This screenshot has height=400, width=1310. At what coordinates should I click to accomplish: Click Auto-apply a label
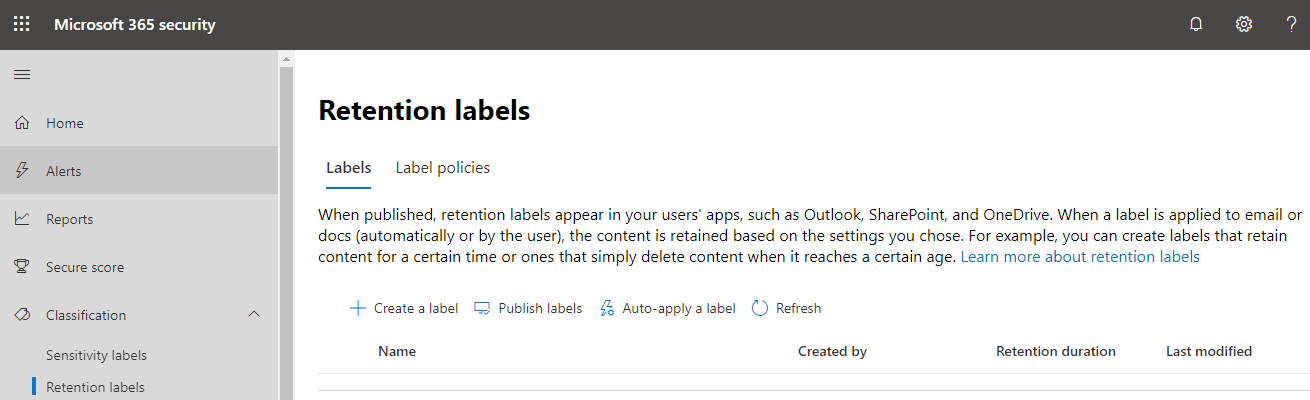click(x=667, y=308)
